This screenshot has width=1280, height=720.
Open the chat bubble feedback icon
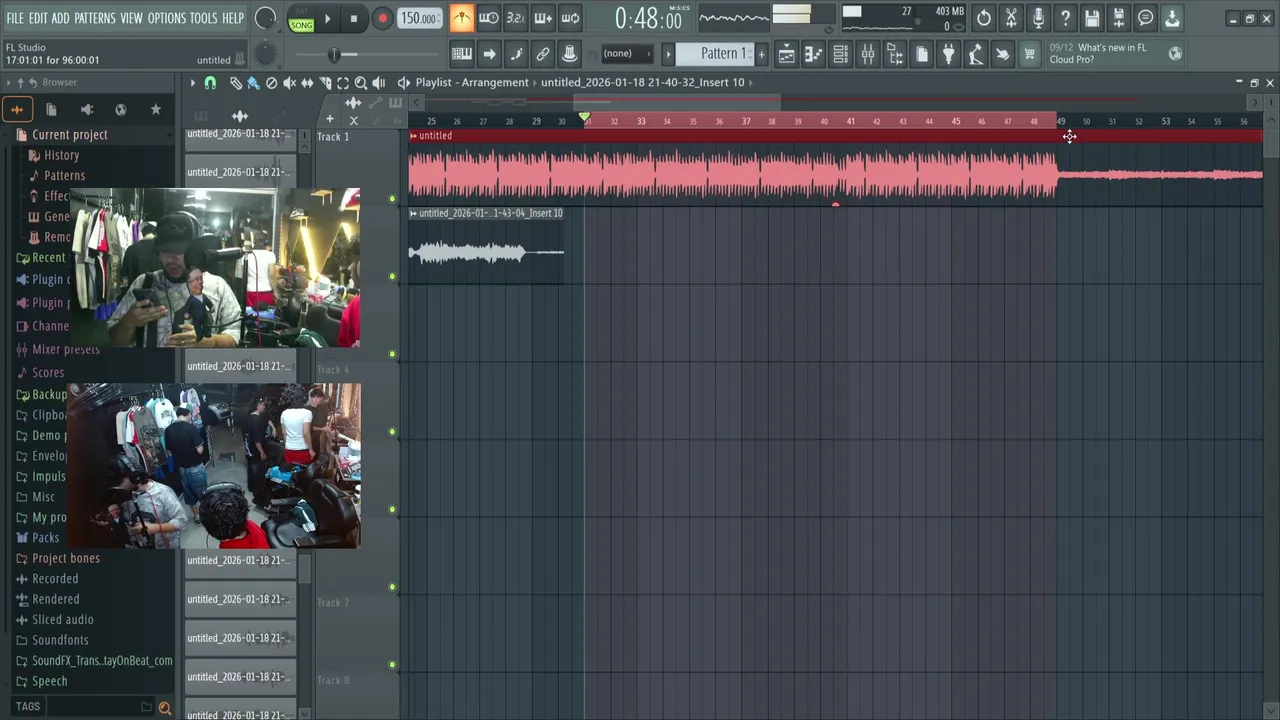pyautogui.click(x=1146, y=18)
